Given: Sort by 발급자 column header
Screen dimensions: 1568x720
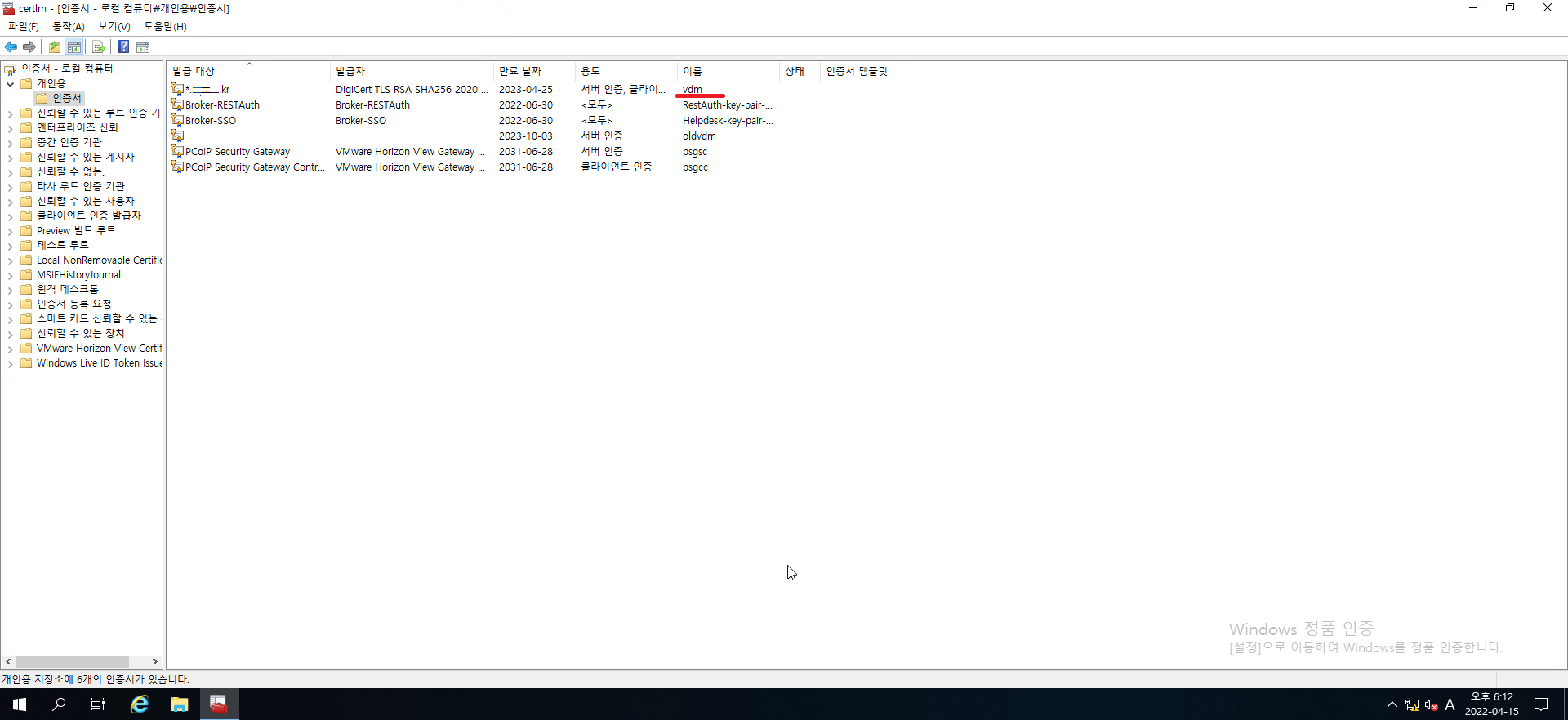Looking at the screenshot, I should pyautogui.click(x=412, y=71).
